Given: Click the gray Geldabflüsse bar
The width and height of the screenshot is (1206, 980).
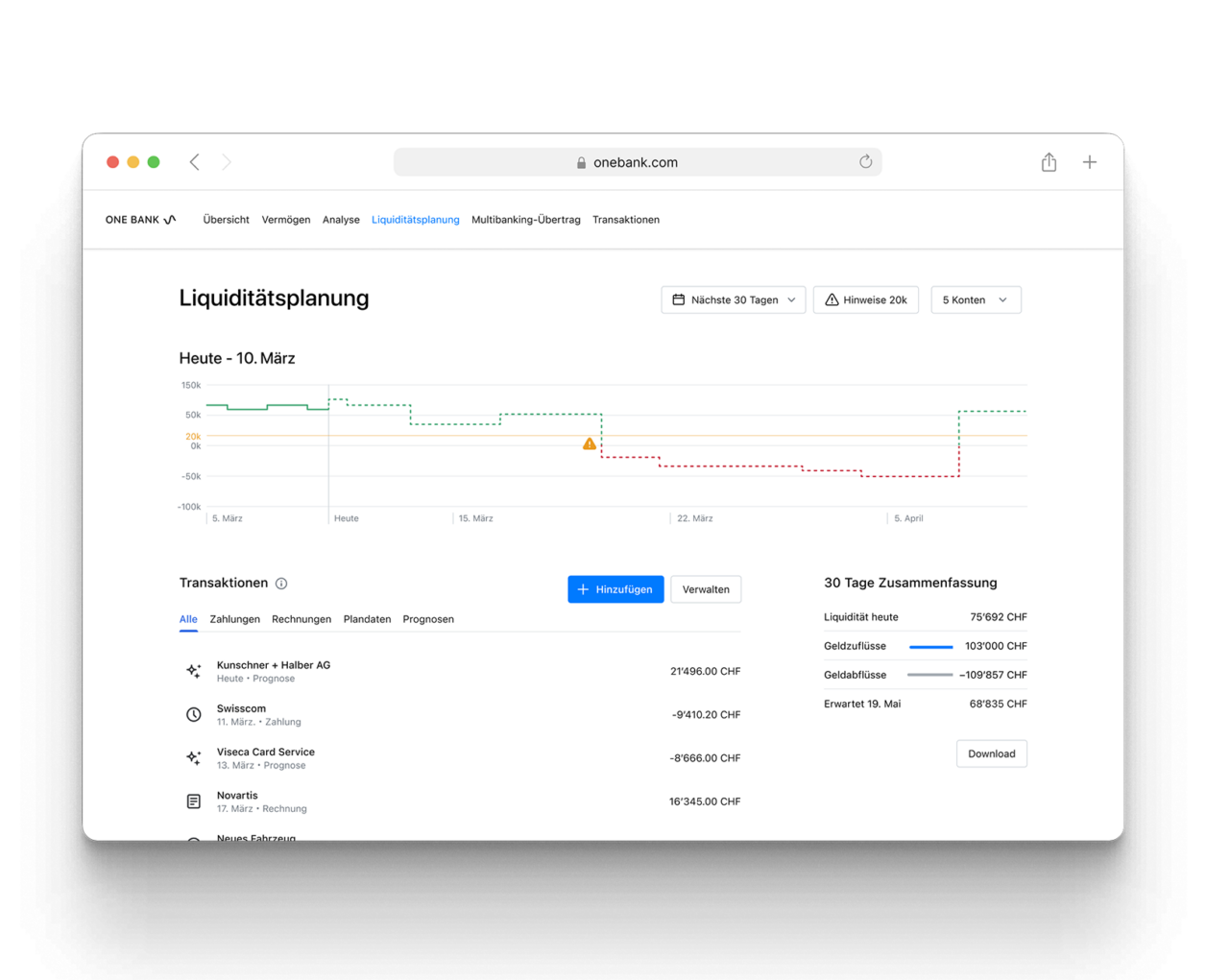Looking at the screenshot, I should pos(930,676).
